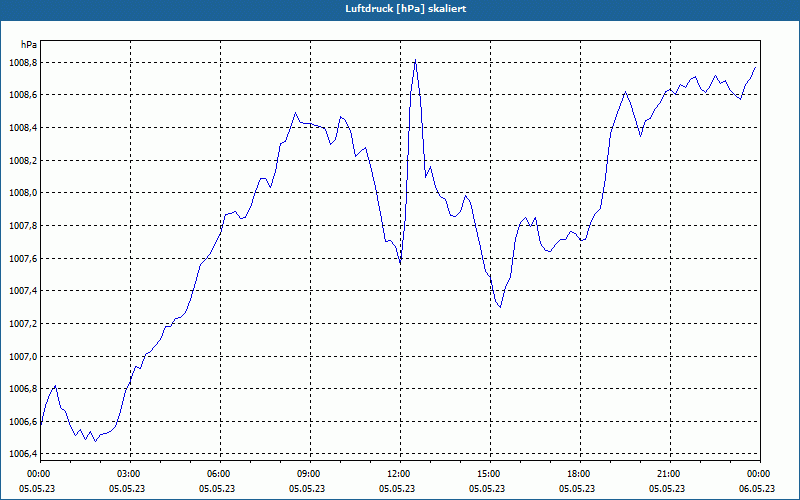Click the 1006,6 y-axis label
The height and width of the screenshot is (500, 800).
pos(23,421)
